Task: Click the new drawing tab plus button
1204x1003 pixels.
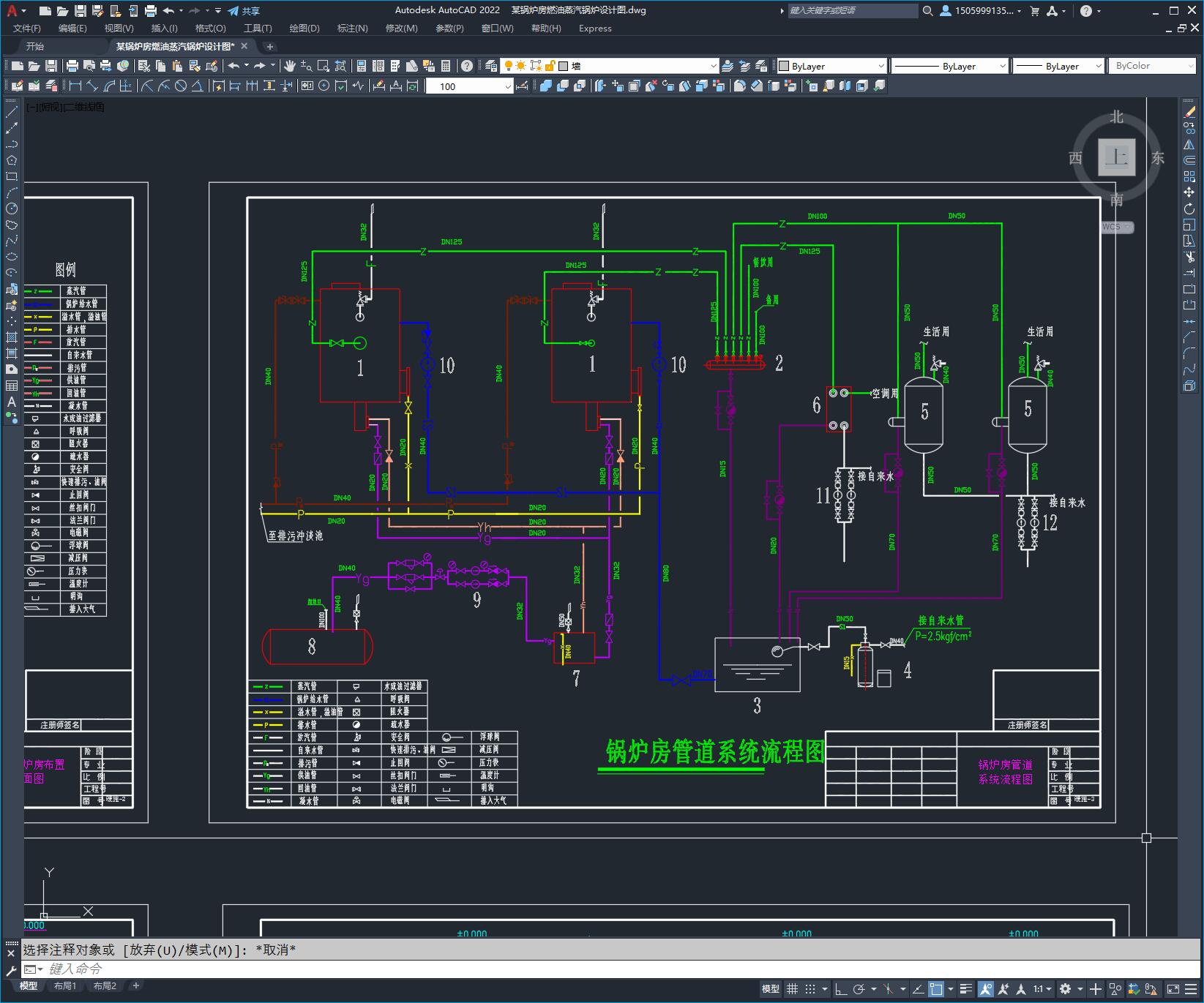Action: 269,47
